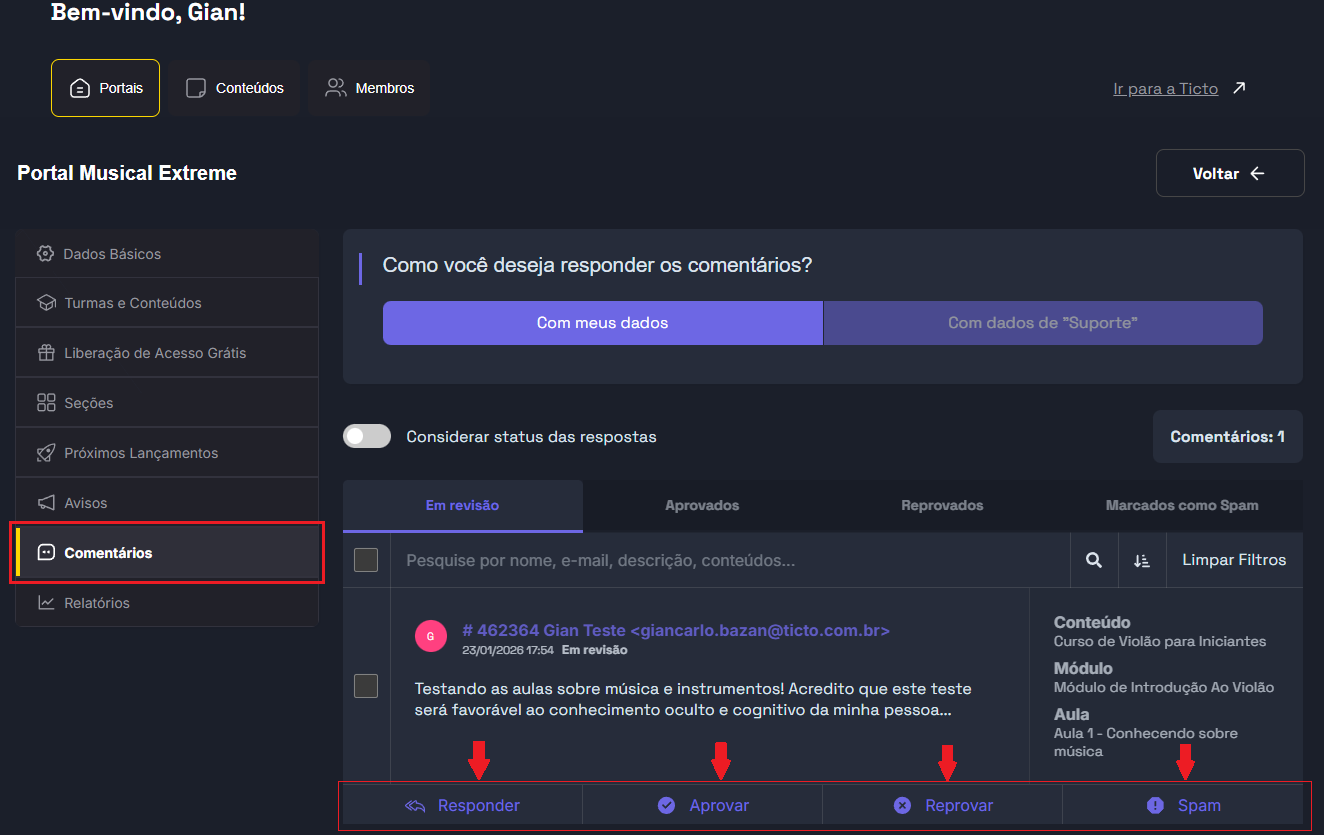
Task: Mark comment as Spam
Action: pos(1183,805)
